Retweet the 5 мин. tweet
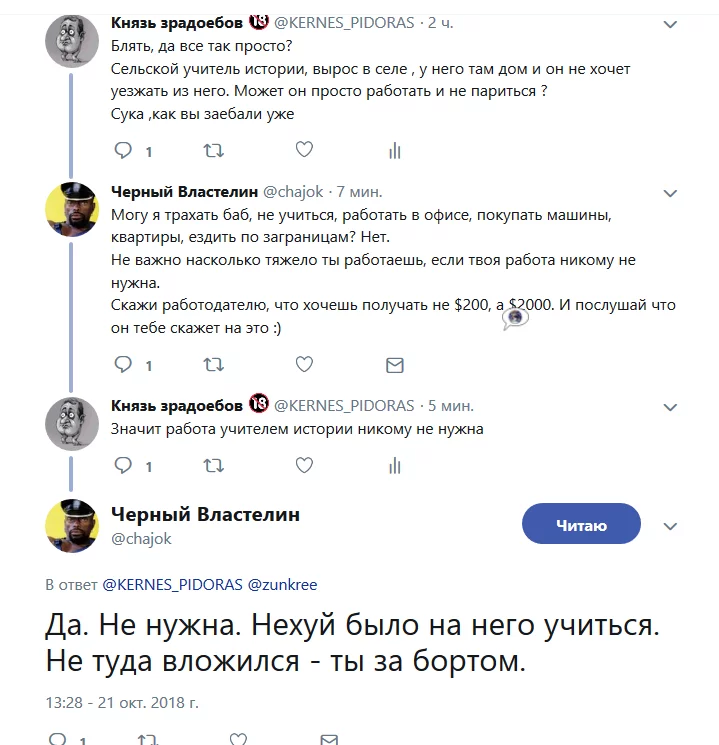The image size is (719, 745). [213, 465]
